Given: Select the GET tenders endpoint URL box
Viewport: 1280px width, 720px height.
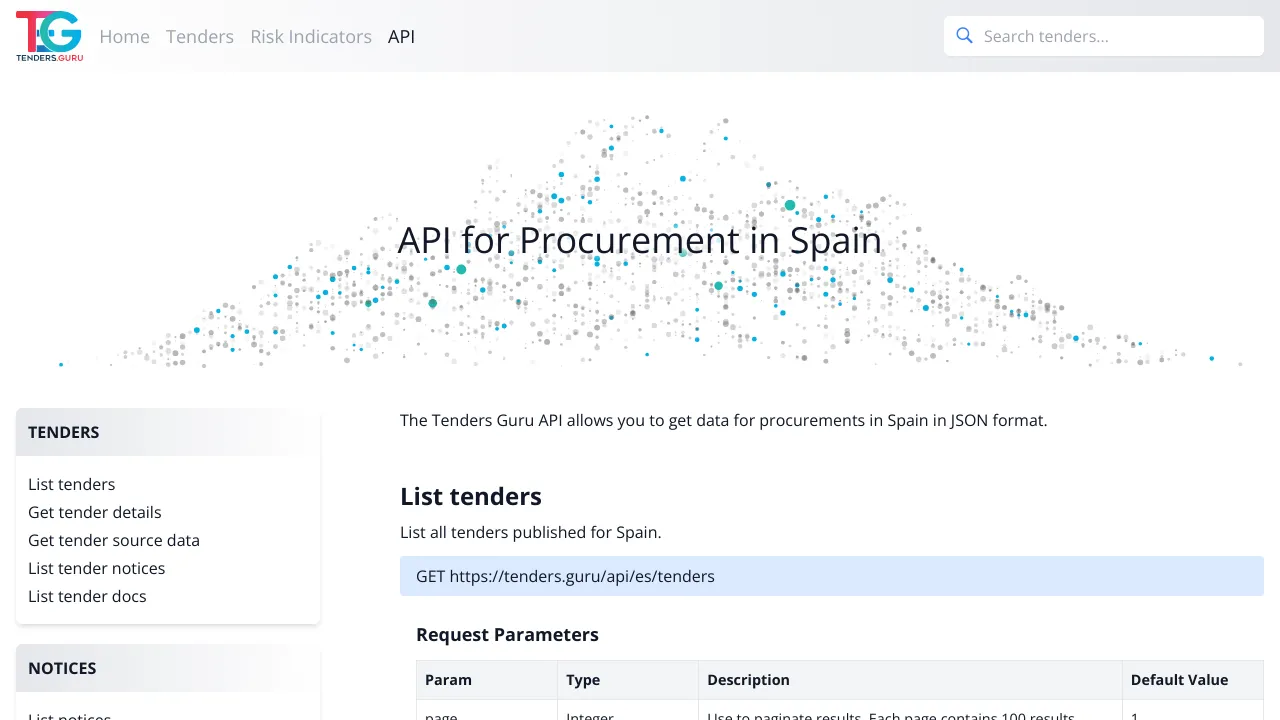Looking at the screenshot, I should click(832, 576).
